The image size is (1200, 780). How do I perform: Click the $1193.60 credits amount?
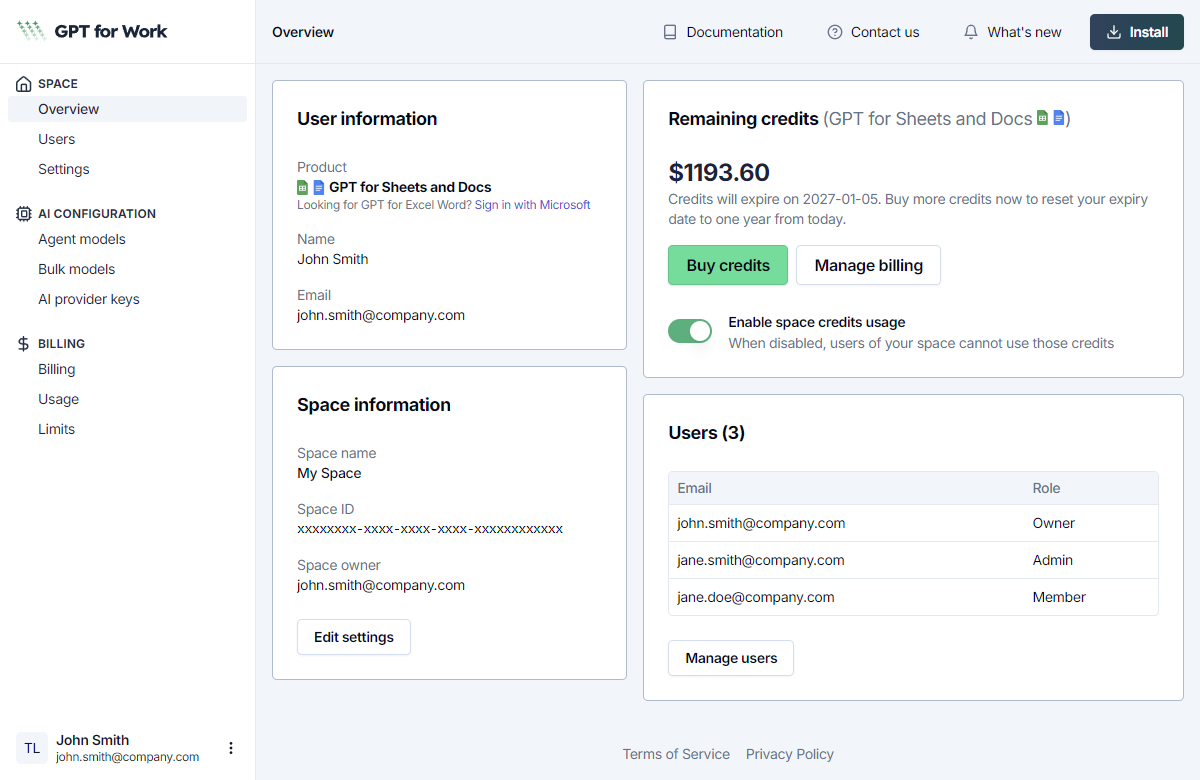[719, 172]
